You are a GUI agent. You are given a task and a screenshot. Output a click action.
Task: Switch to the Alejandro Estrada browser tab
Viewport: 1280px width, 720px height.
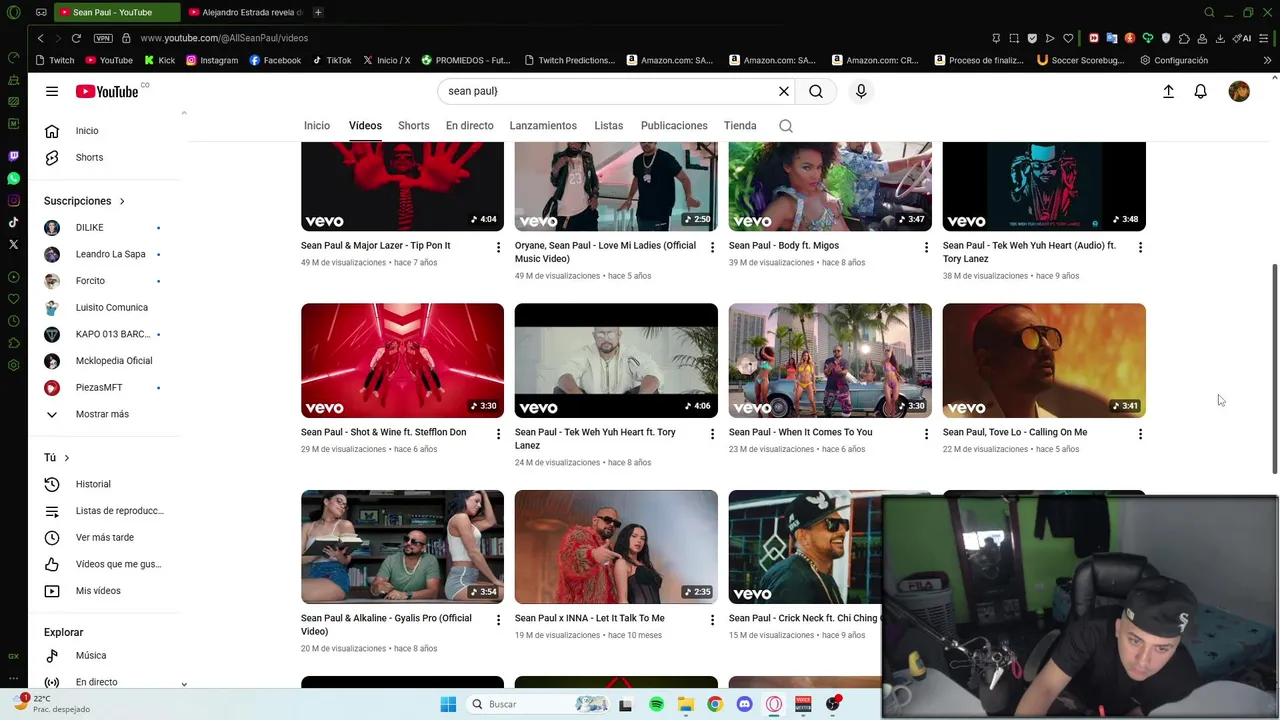click(245, 12)
